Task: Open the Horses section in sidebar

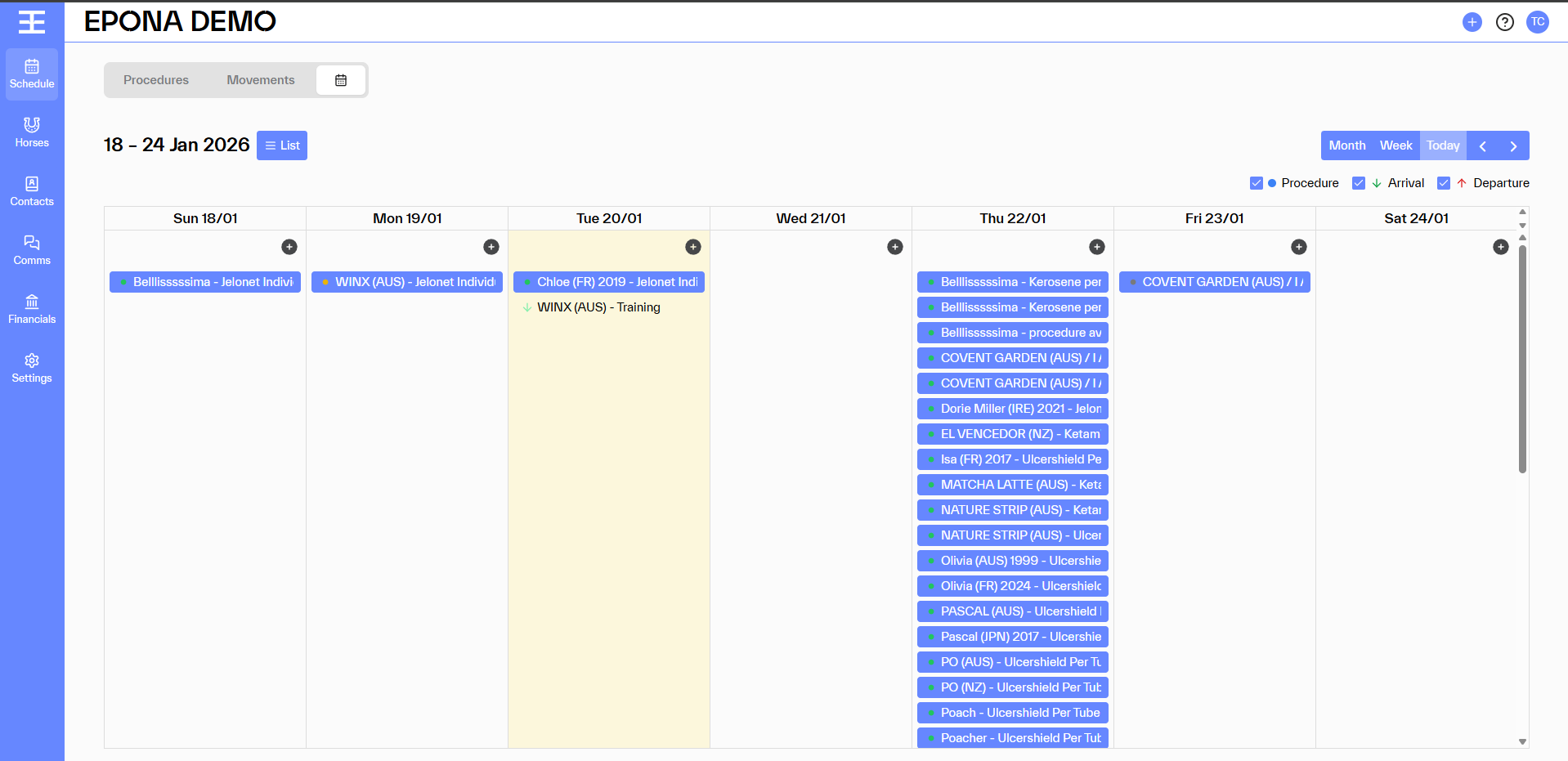Action: pos(32,132)
